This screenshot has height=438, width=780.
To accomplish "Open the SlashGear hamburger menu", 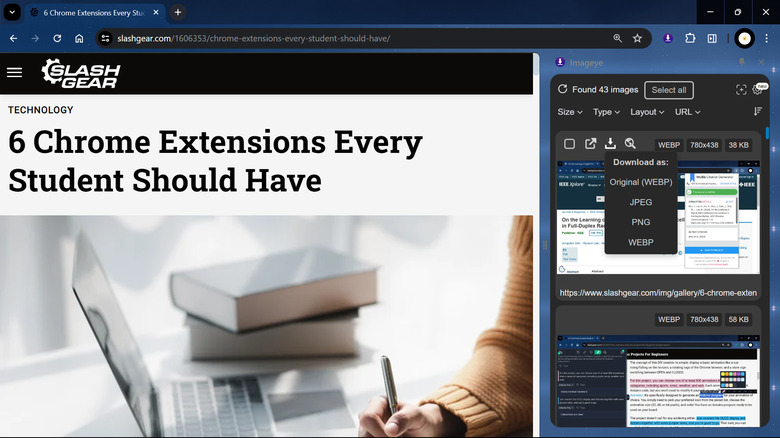I will coord(14,72).
